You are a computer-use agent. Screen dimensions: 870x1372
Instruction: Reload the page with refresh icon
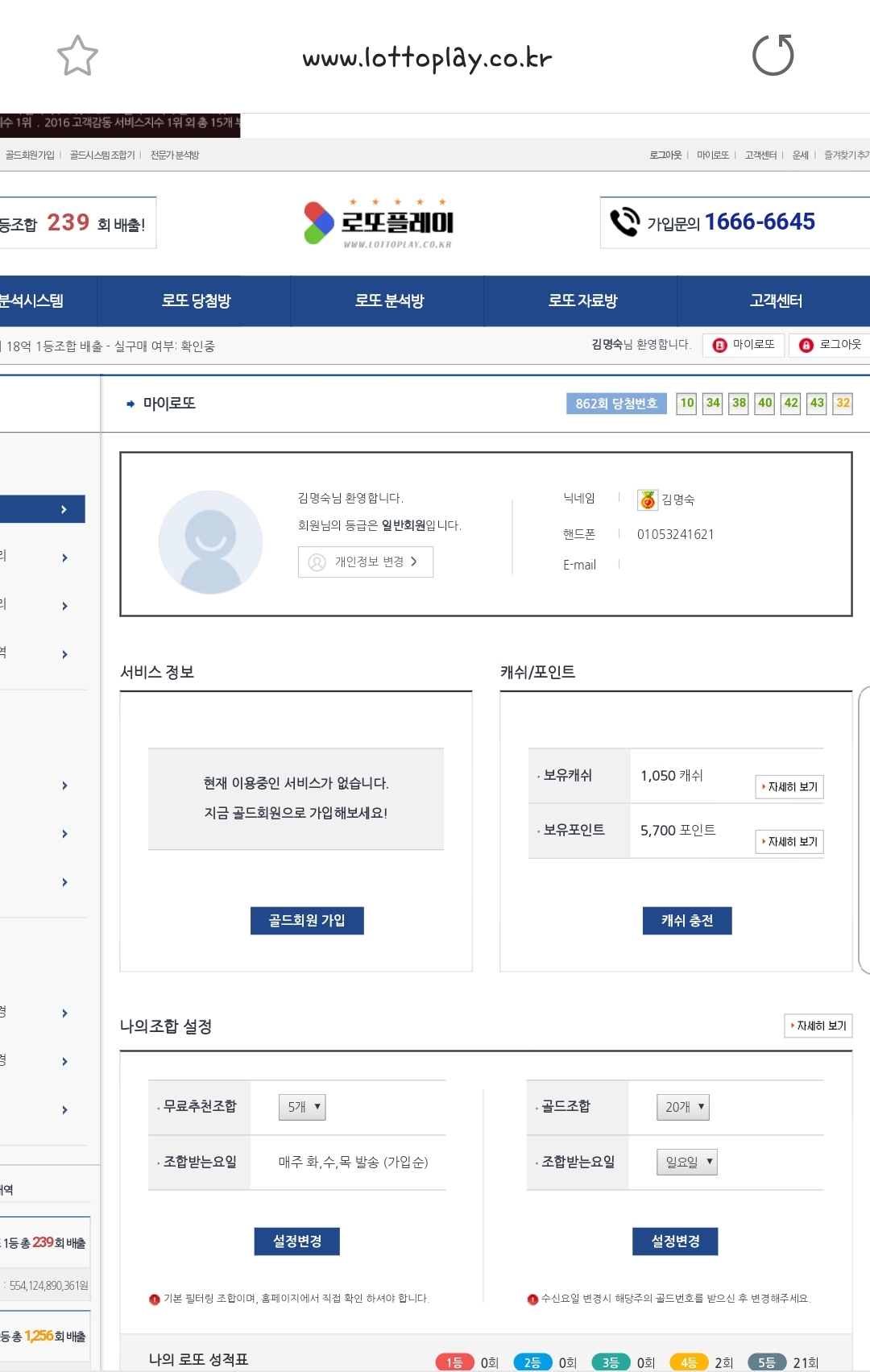tap(773, 55)
